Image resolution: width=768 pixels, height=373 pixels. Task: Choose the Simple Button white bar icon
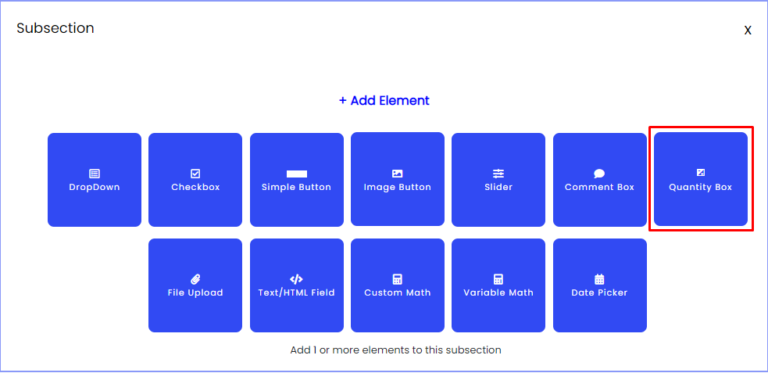[296, 174]
